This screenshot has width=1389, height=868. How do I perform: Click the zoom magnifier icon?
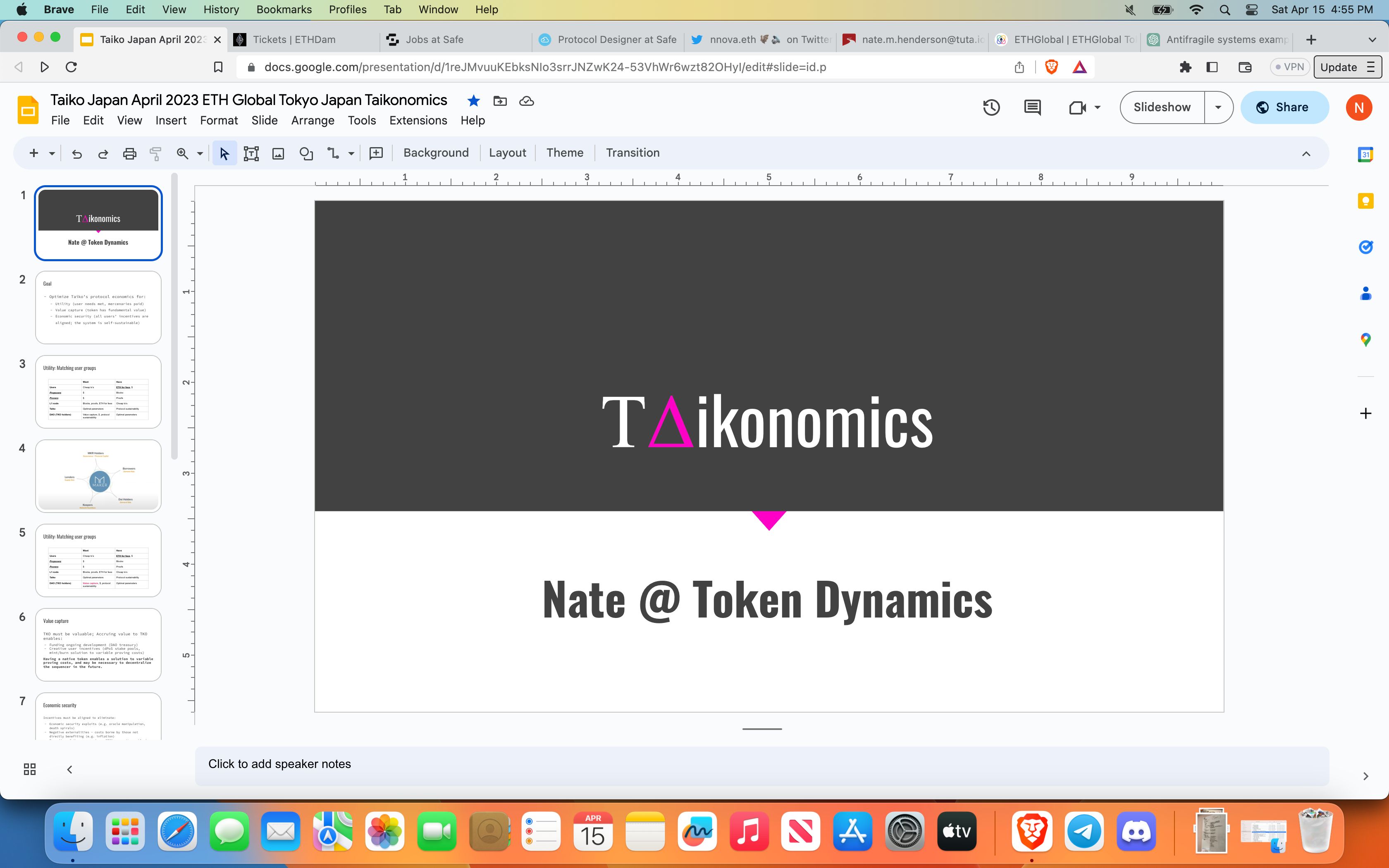point(183,153)
